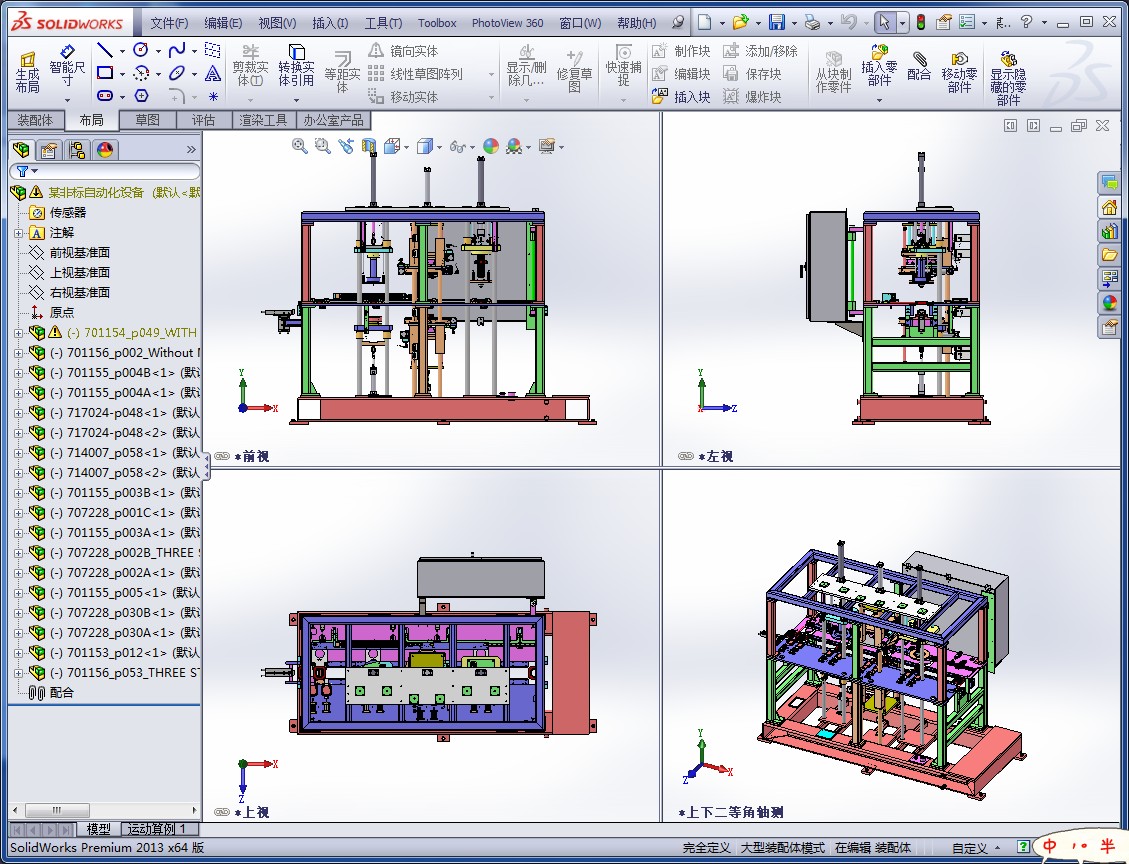
Task: Switch to the 装配体 tab
Action: [x=35, y=120]
